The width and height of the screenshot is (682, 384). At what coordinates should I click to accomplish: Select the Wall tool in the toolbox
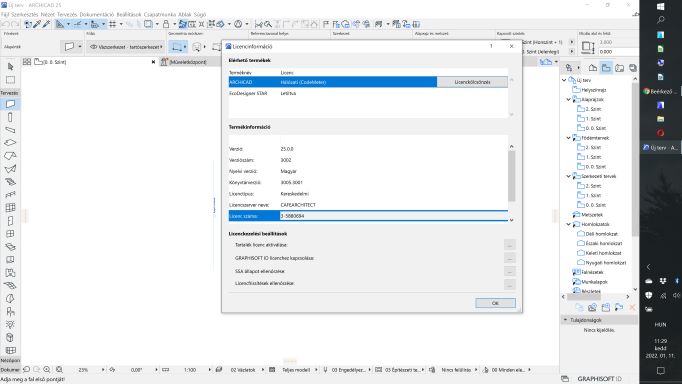pyautogui.click(x=10, y=104)
